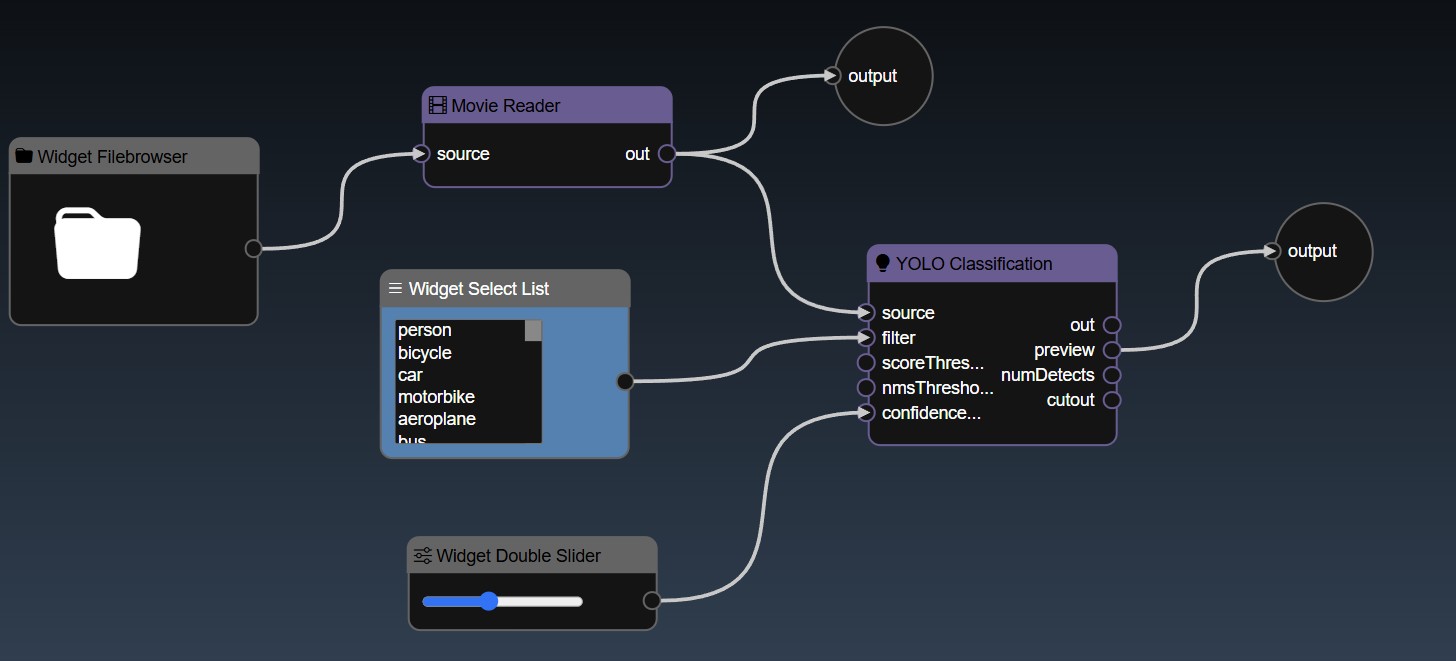Click the sliders icon on Widget Double Slider
The image size is (1456, 661).
point(422,556)
